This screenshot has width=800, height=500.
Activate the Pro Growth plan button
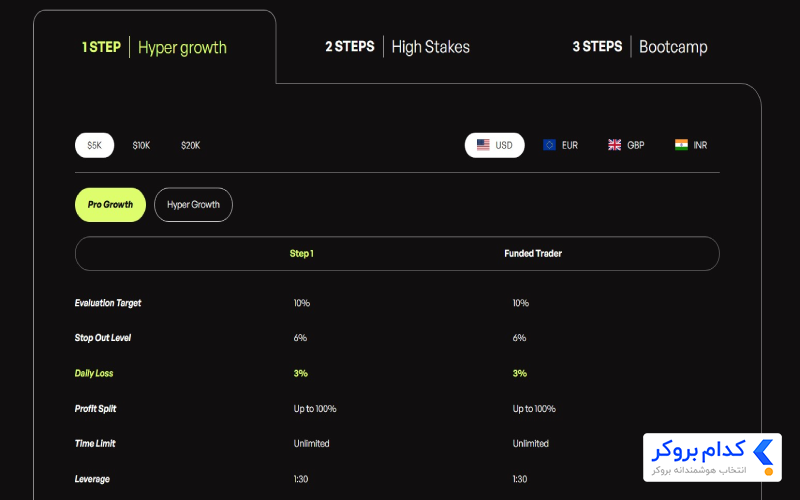tap(110, 205)
